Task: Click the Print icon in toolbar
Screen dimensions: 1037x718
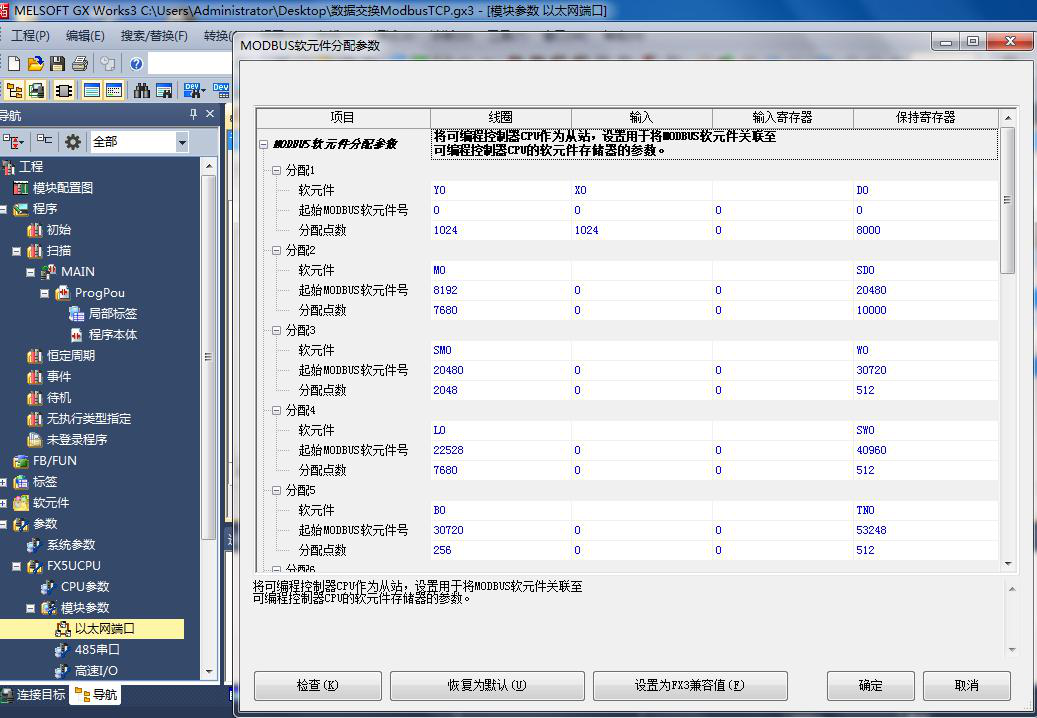Action: (80, 63)
